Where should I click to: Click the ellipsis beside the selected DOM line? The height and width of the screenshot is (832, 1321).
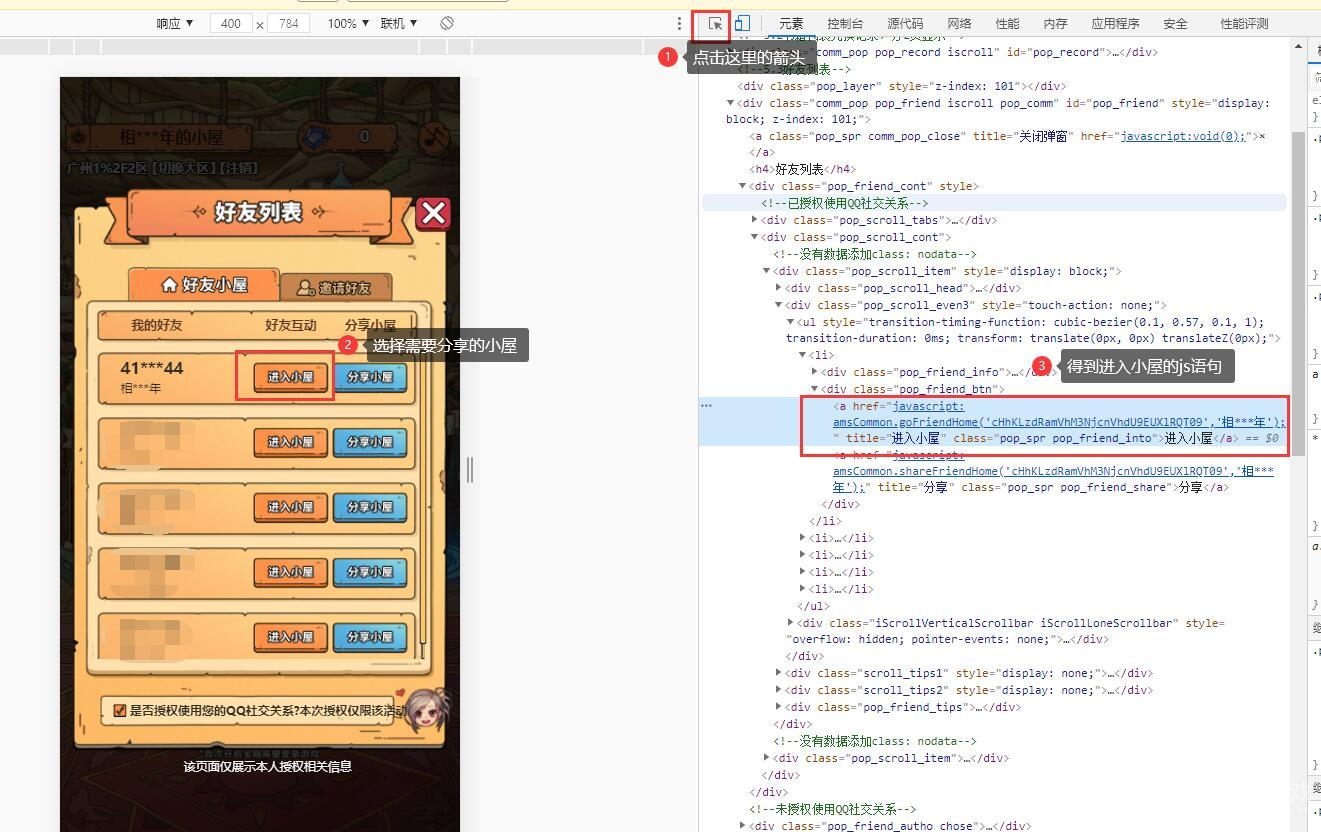tap(706, 405)
